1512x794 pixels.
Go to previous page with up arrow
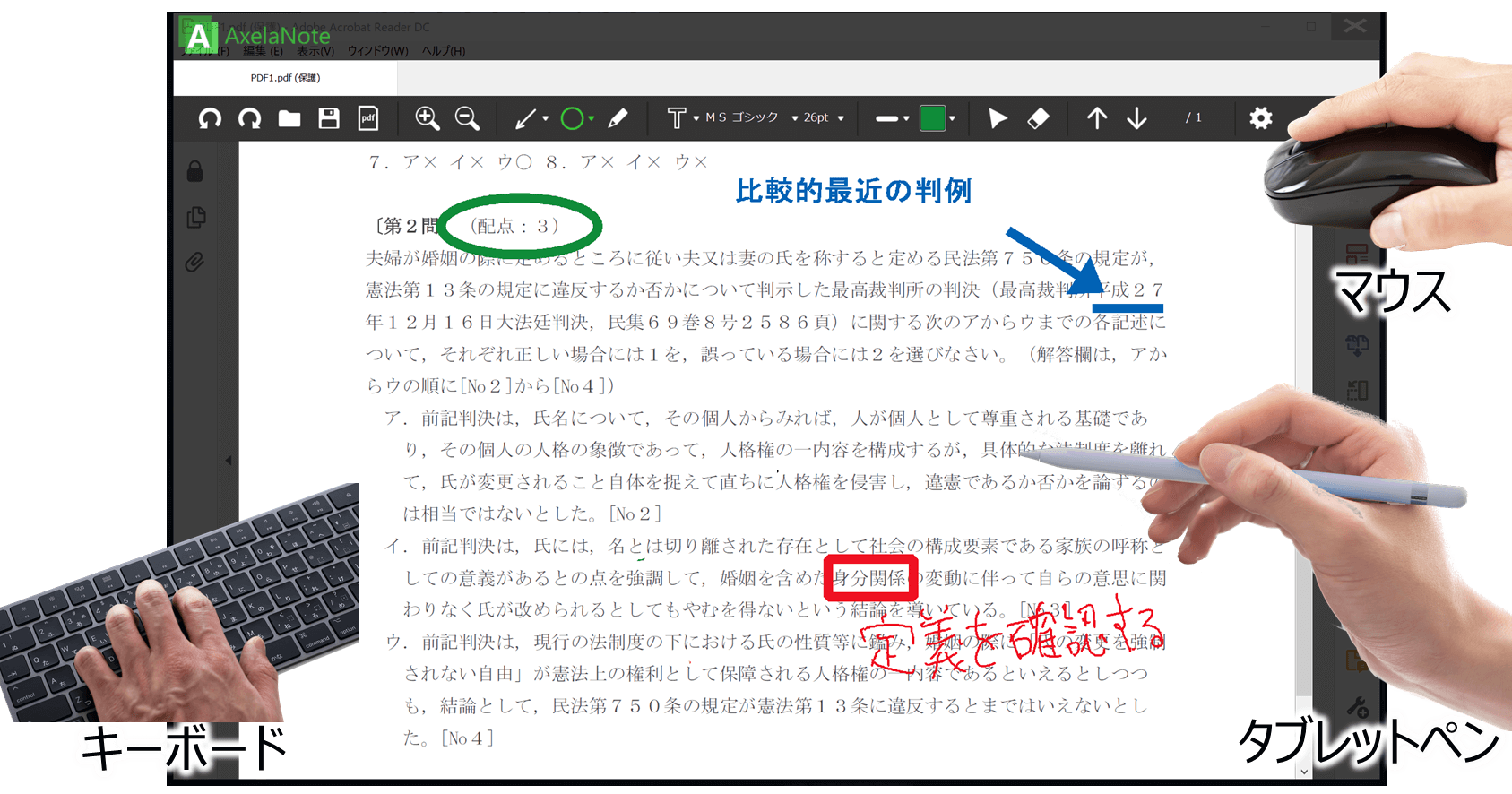coord(1097,118)
